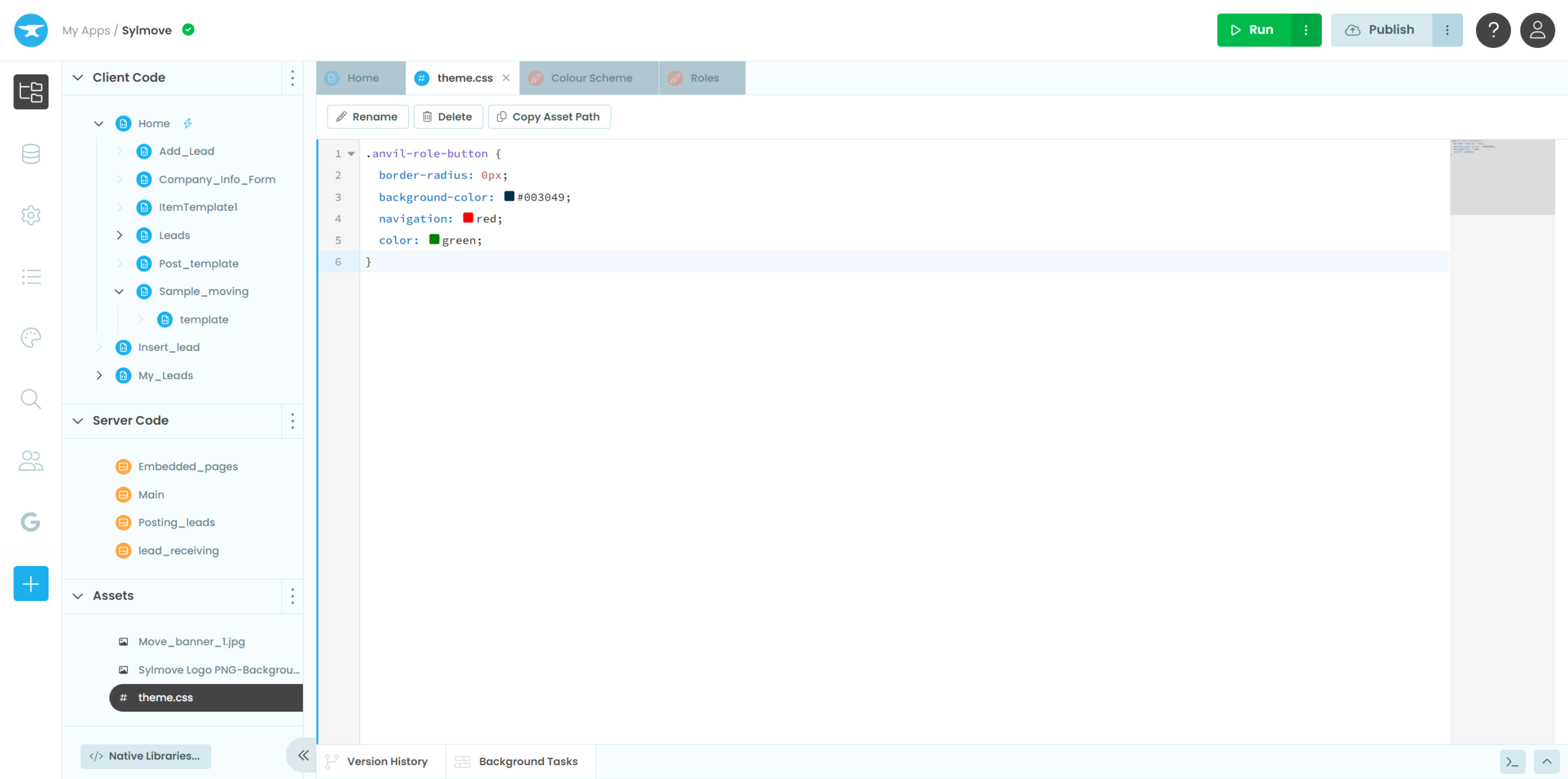This screenshot has width=1568, height=779.
Task: Open Assets three-dot menu
Action: (292, 596)
